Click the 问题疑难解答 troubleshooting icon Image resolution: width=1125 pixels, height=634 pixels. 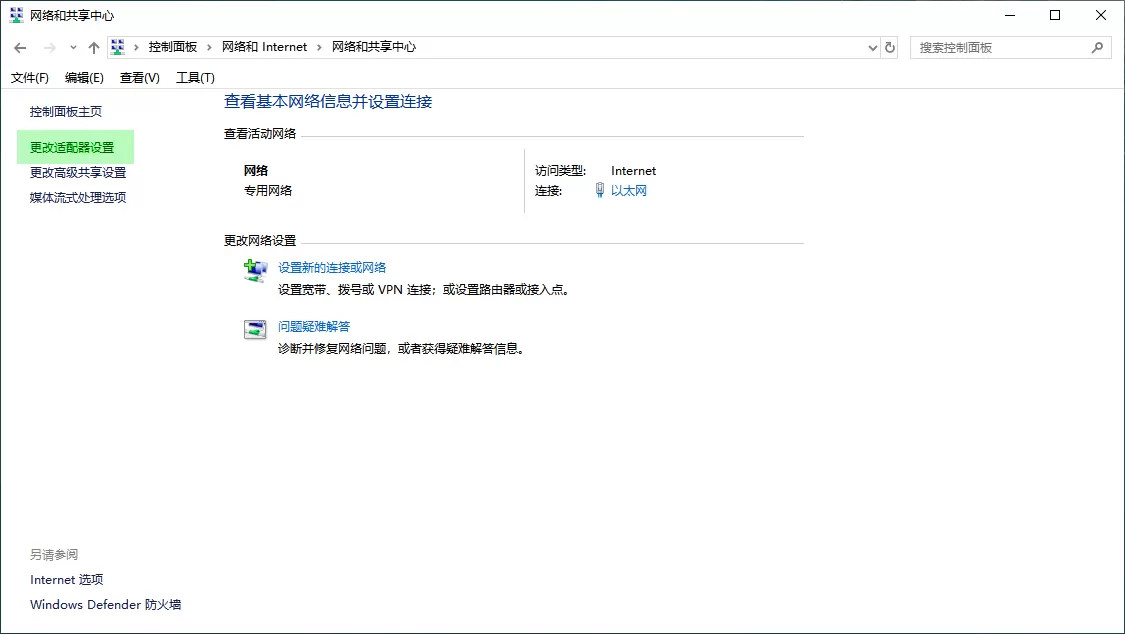tap(253, 329)
